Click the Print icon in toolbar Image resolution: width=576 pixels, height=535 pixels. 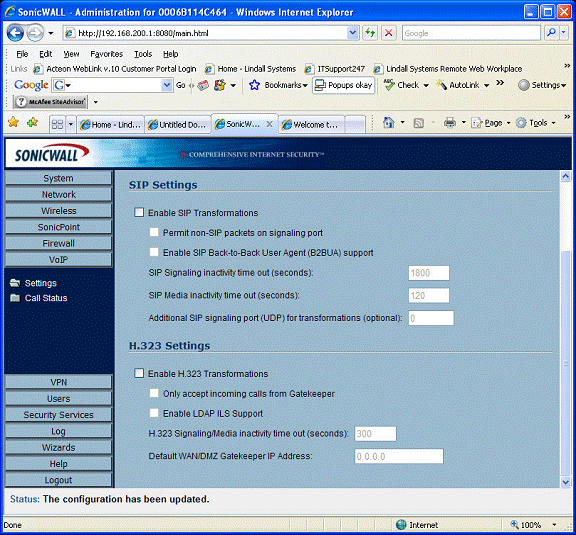(450, 122)
